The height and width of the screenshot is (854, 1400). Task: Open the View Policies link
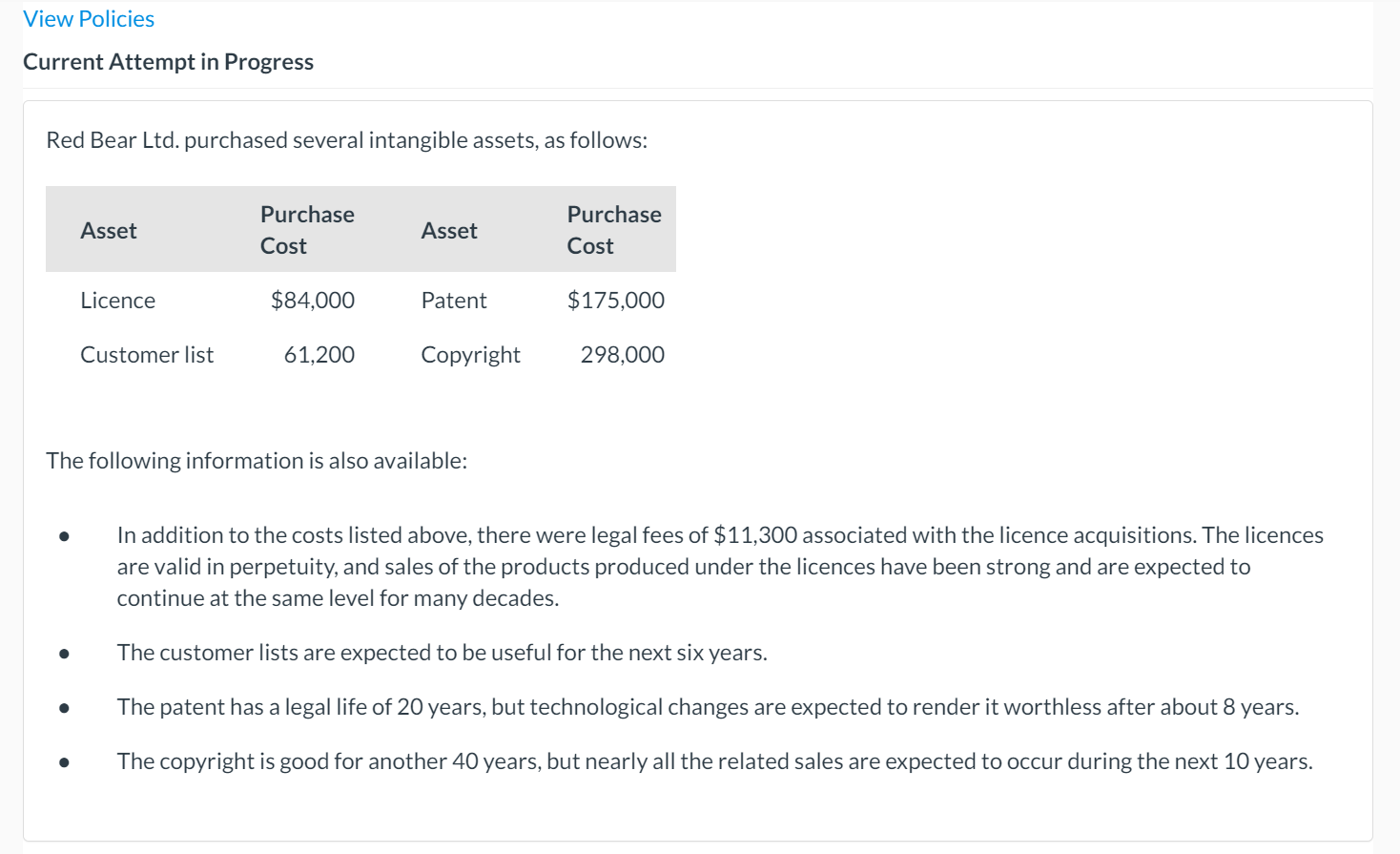point(88,18)
